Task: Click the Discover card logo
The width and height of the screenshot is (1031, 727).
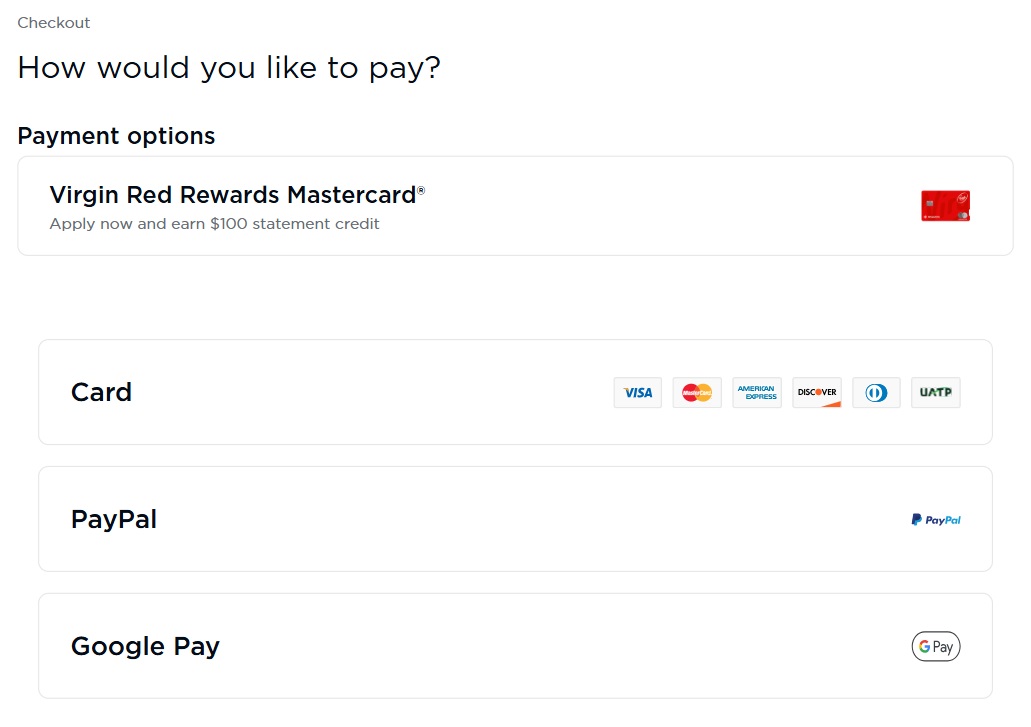Action: click(817, 392)
